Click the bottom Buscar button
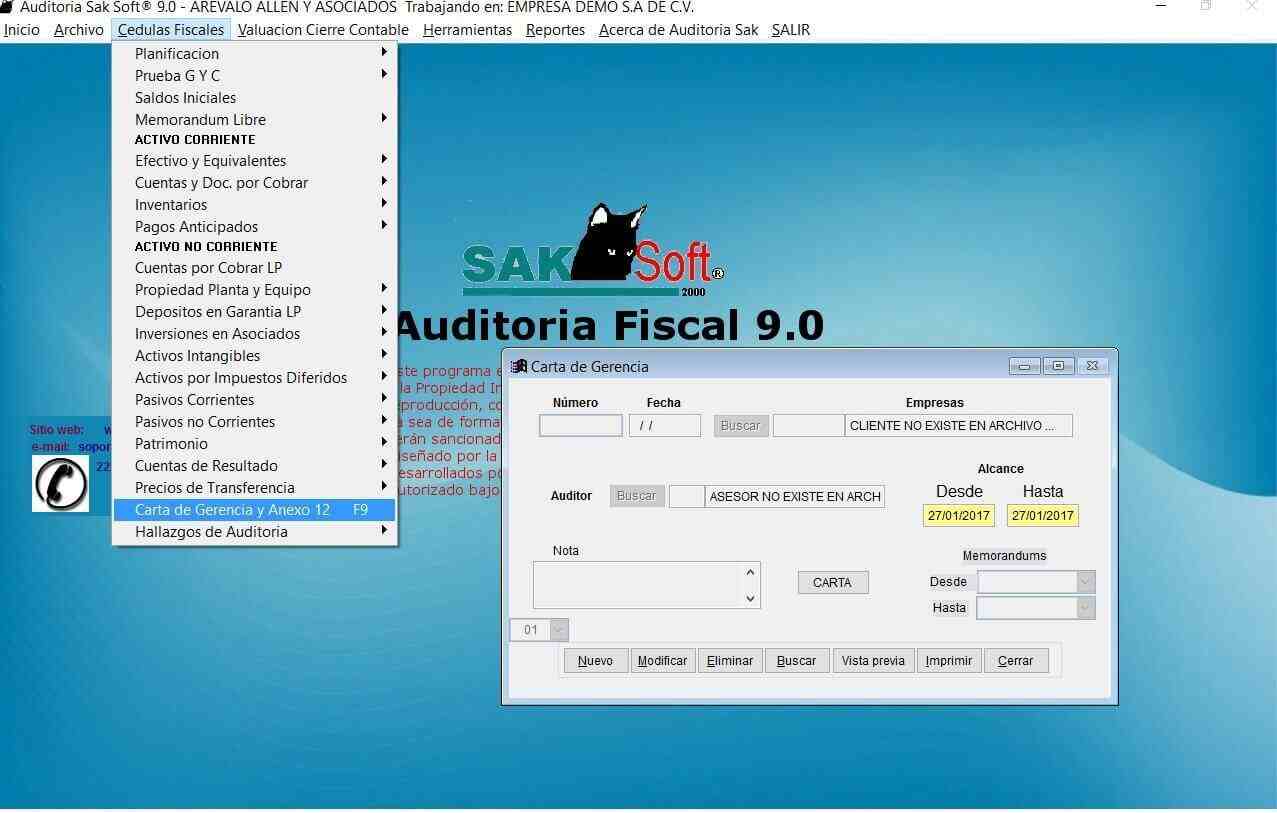 [x=797, y=661]
